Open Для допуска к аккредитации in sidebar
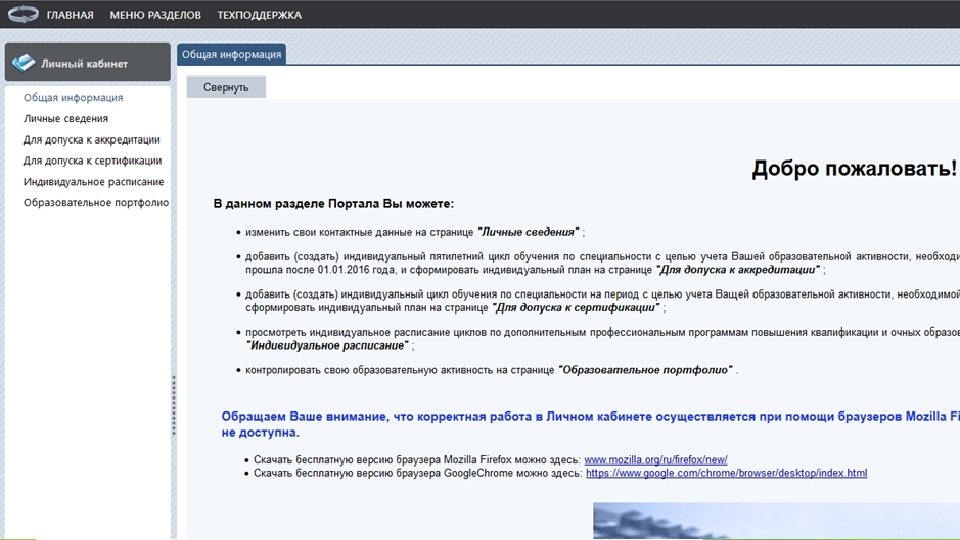Viewport: 960px width, 540px height. [92, 140]
